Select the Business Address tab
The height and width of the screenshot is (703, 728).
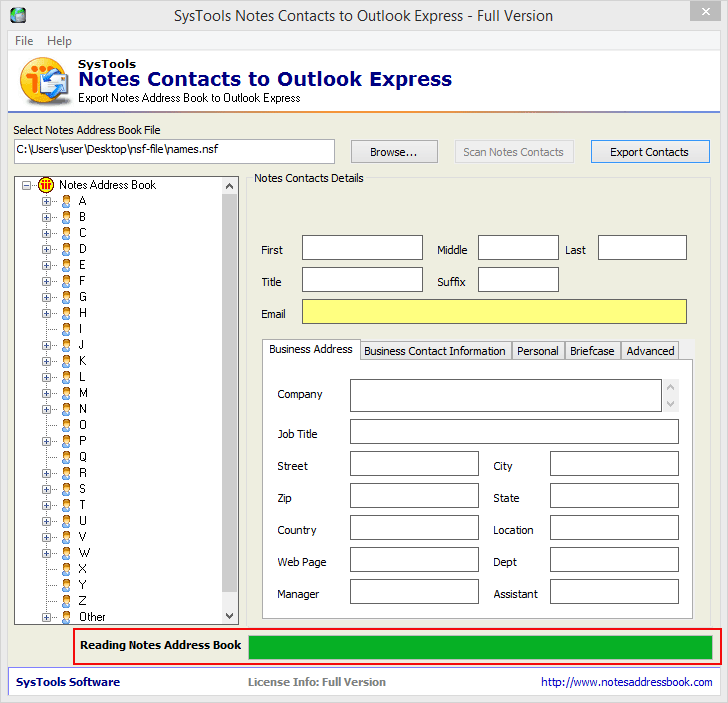click(x=311, y=349)
